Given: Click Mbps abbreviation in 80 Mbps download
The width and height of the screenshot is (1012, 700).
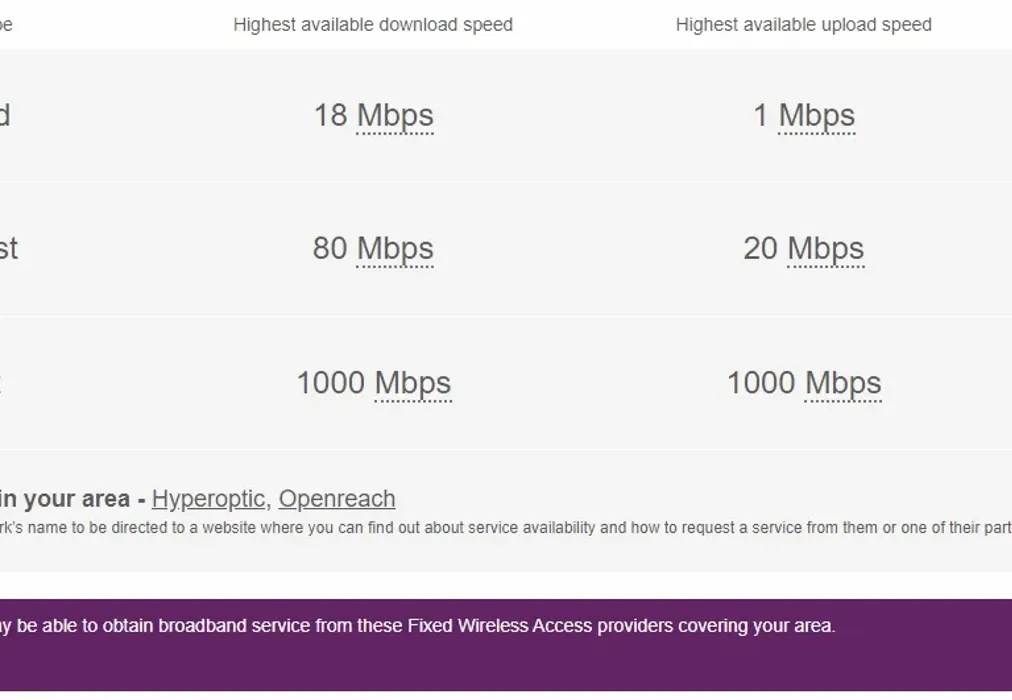Looking at the screenshot, I should 395,249.
